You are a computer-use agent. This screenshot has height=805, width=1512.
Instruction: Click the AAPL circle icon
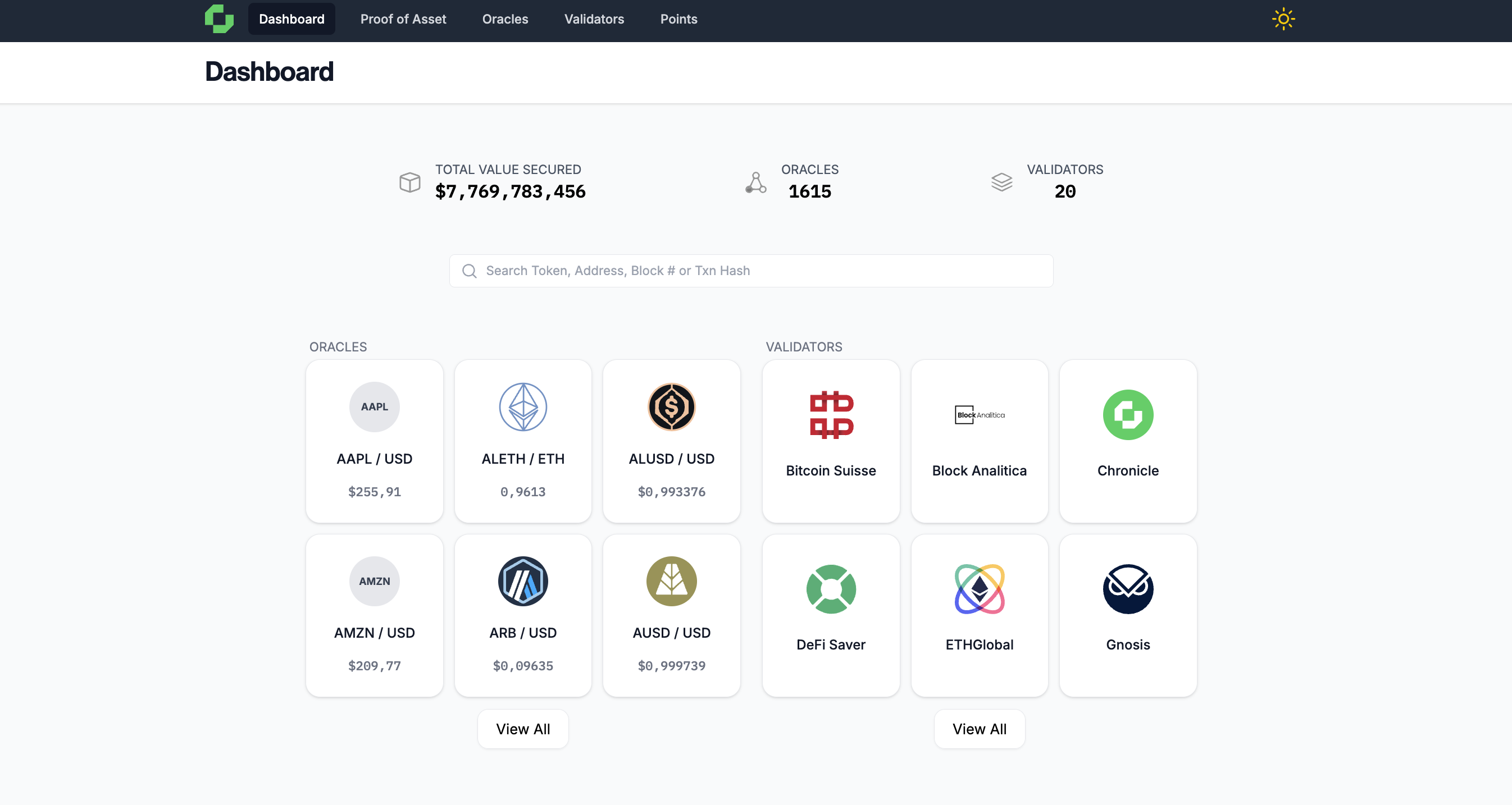coord(374,406)
